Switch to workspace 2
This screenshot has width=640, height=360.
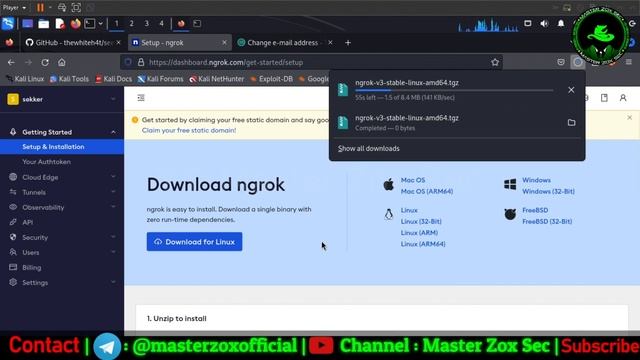pos(131,24)
